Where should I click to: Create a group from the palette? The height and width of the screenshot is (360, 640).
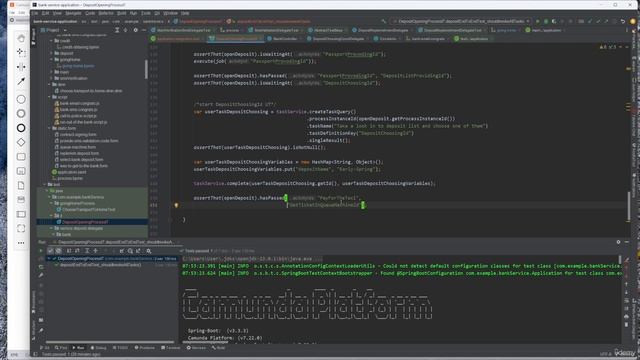click(21, 229)
